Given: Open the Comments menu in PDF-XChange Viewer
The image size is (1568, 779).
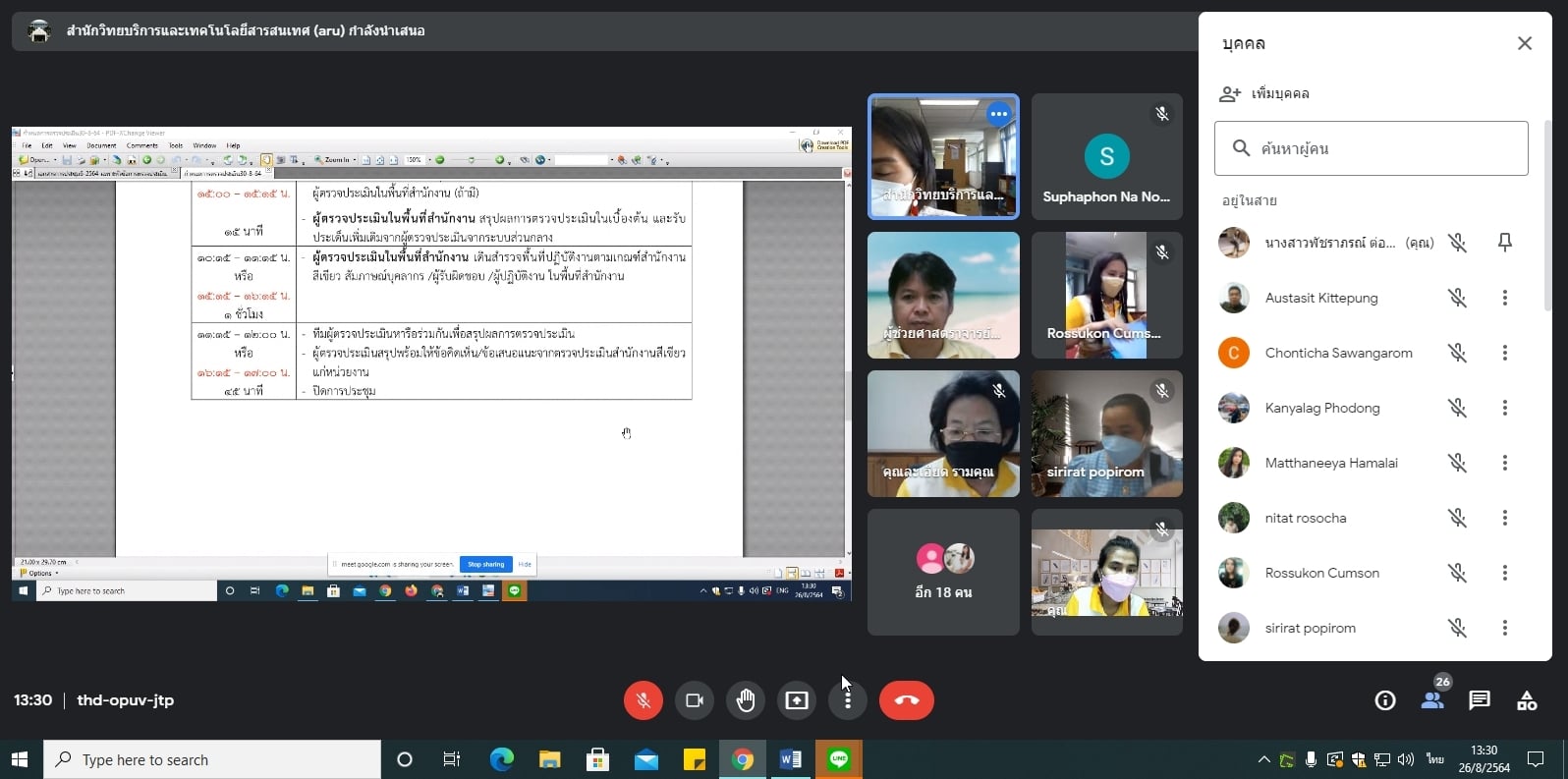Looking at the screenshot, I should tap(142, 145).
